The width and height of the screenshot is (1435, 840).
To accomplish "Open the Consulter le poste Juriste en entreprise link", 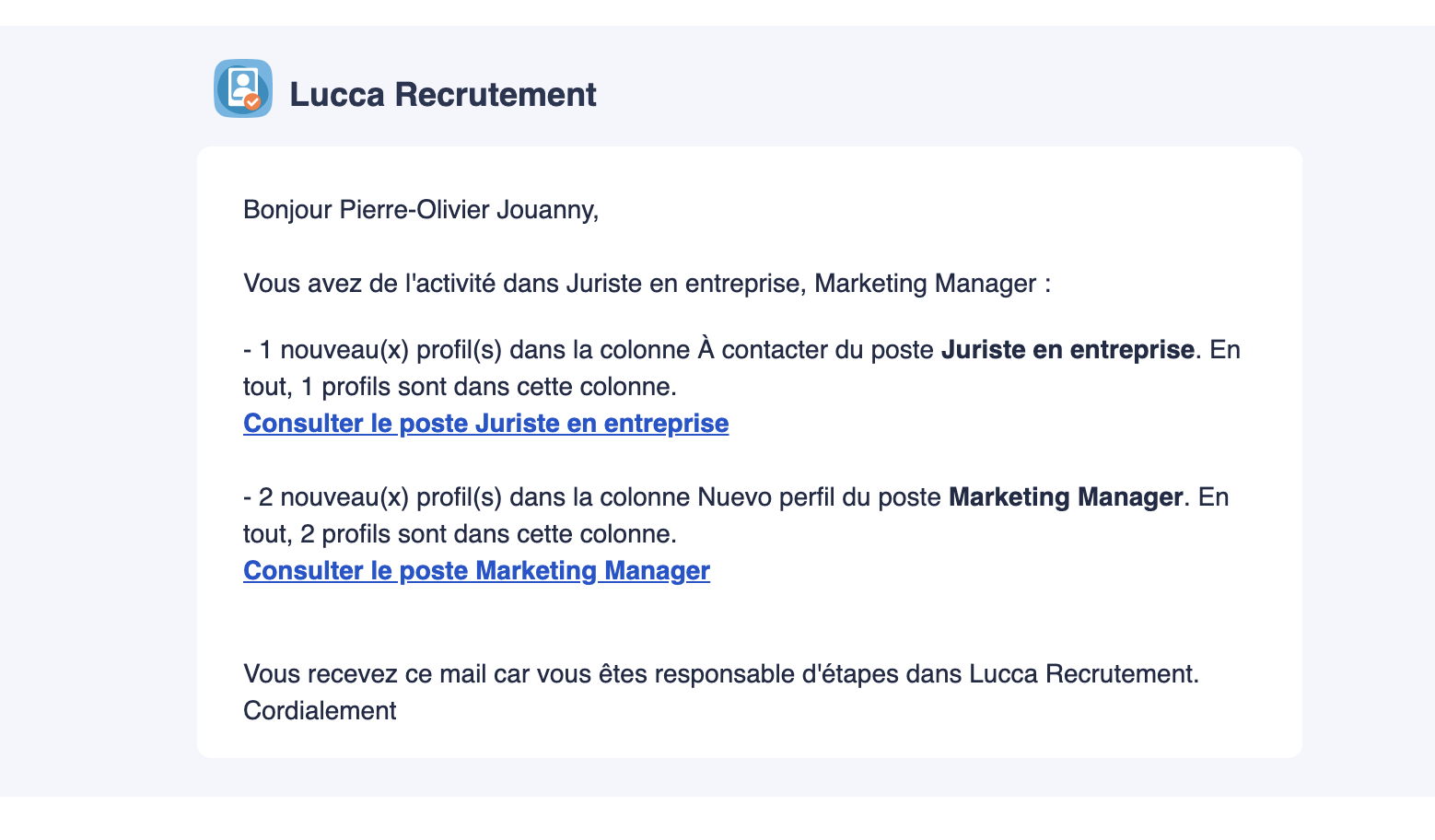I will tap(485, 423).
